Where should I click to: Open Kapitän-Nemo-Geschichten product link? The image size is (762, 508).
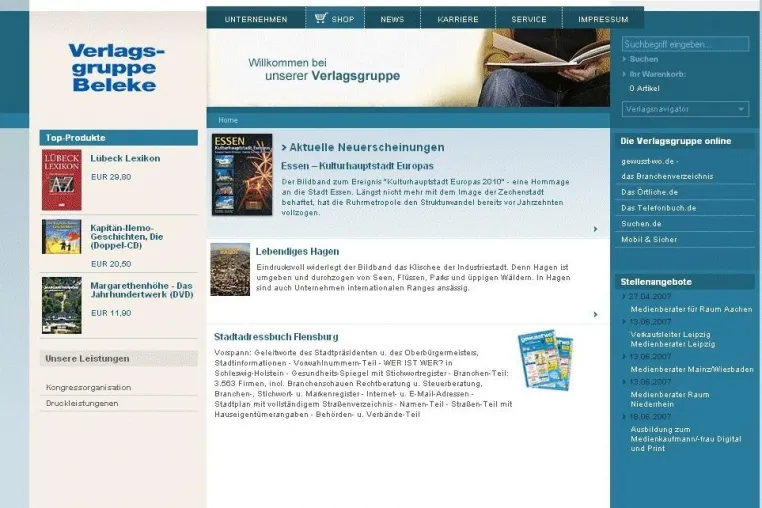127,237
